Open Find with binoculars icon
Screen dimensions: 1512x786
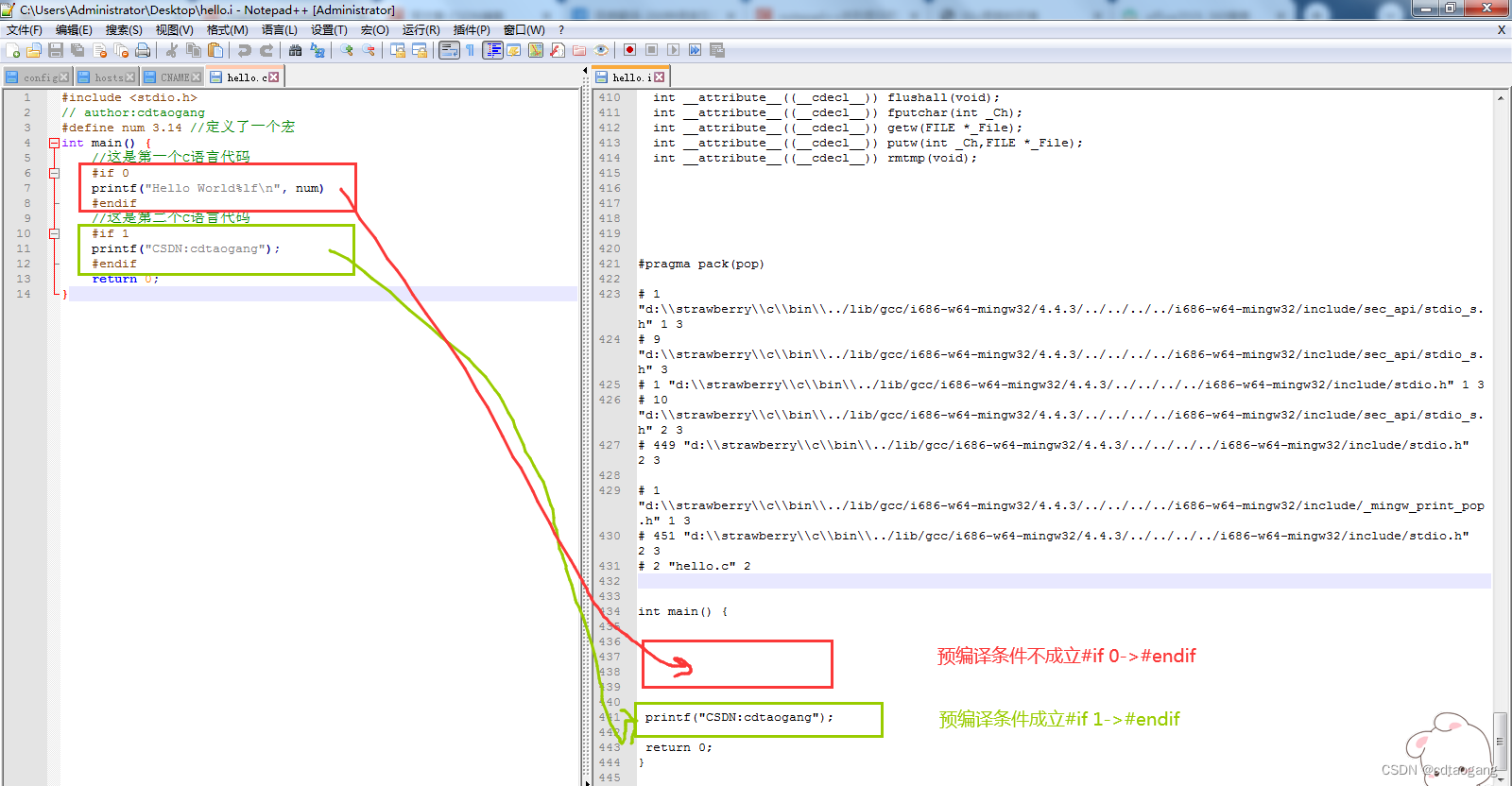pos(295,50)
